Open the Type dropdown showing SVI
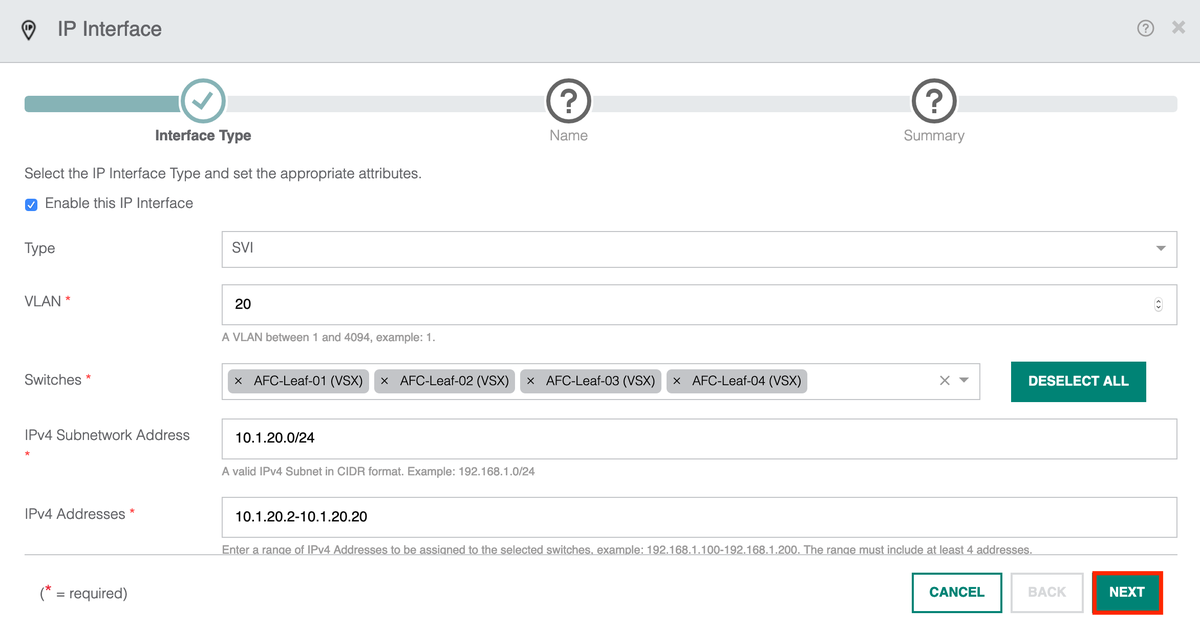Screen dimensions: 1200x629 point(1160,248)
